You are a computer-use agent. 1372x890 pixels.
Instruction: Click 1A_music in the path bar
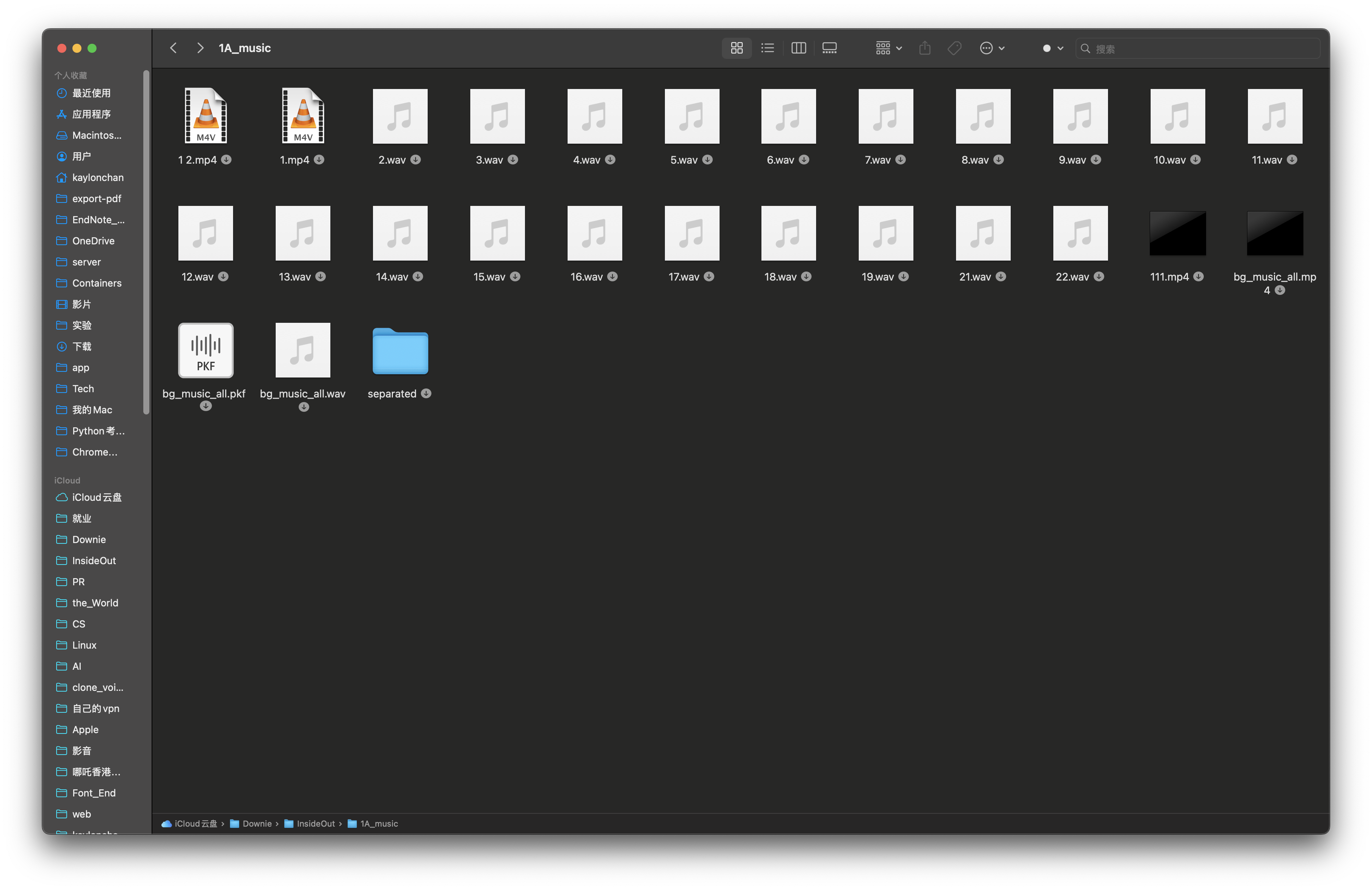tap(373, 824)
